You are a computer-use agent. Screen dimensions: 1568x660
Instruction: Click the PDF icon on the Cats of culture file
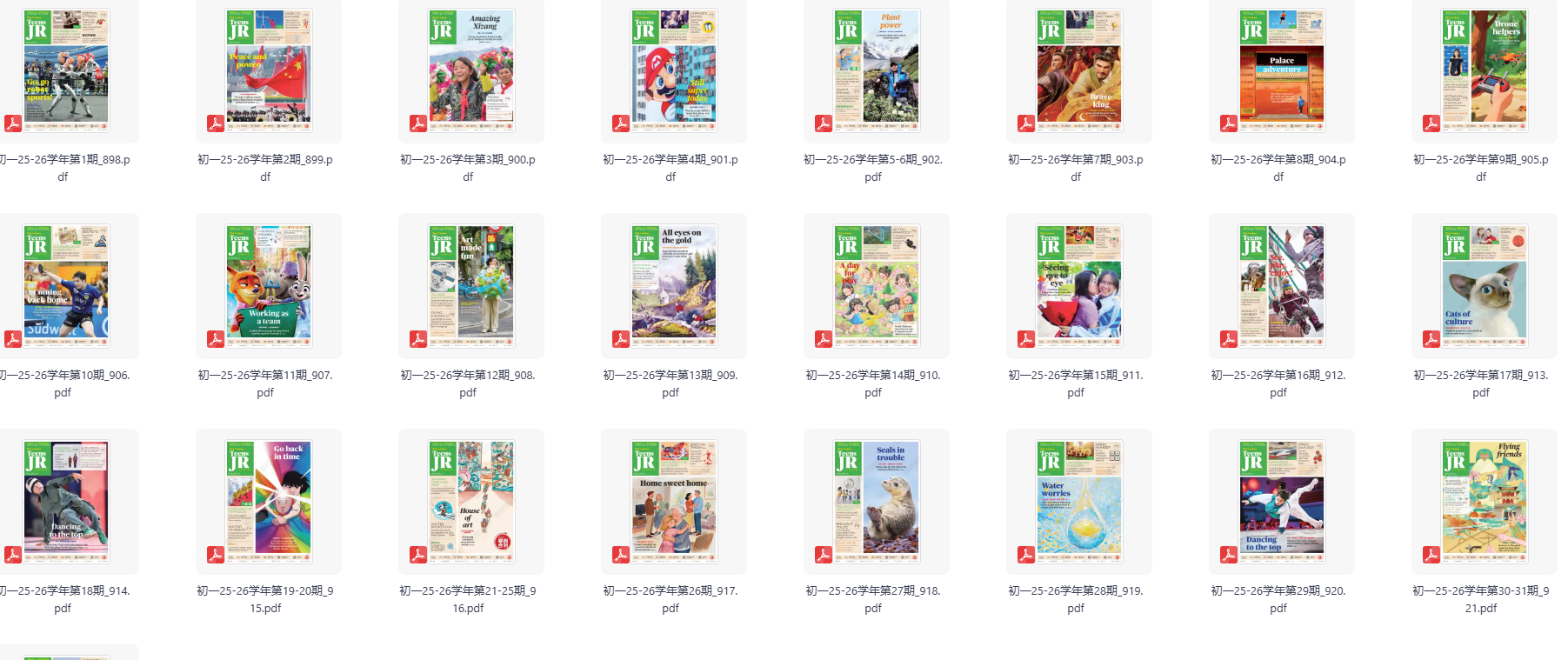1431,339
